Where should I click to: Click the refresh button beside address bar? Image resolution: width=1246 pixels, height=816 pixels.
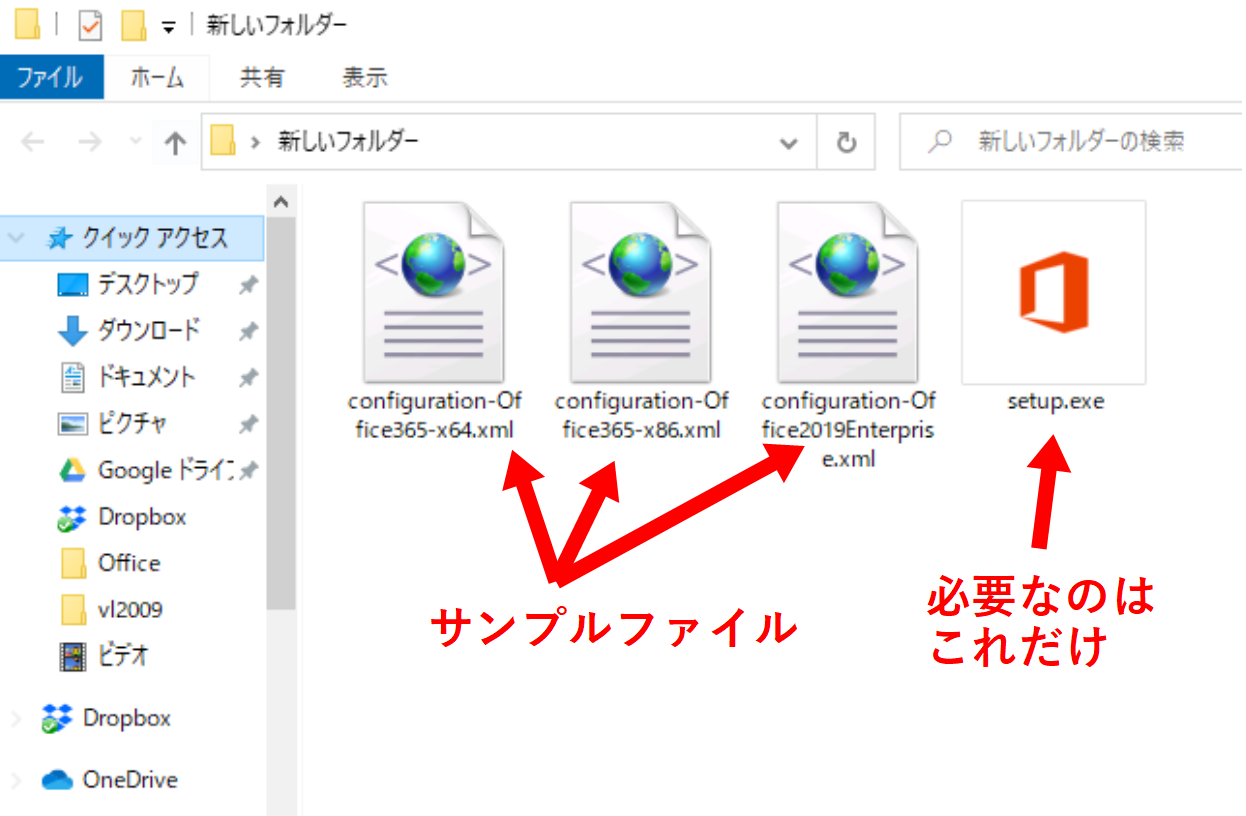846,143
